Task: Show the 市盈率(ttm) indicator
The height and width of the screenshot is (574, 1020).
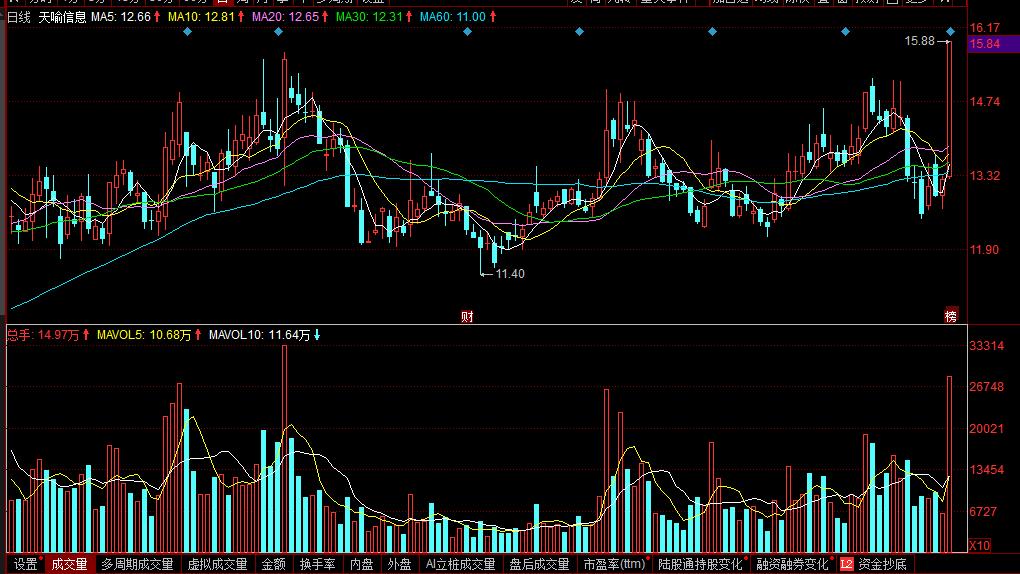Action: tap(615, 564)
